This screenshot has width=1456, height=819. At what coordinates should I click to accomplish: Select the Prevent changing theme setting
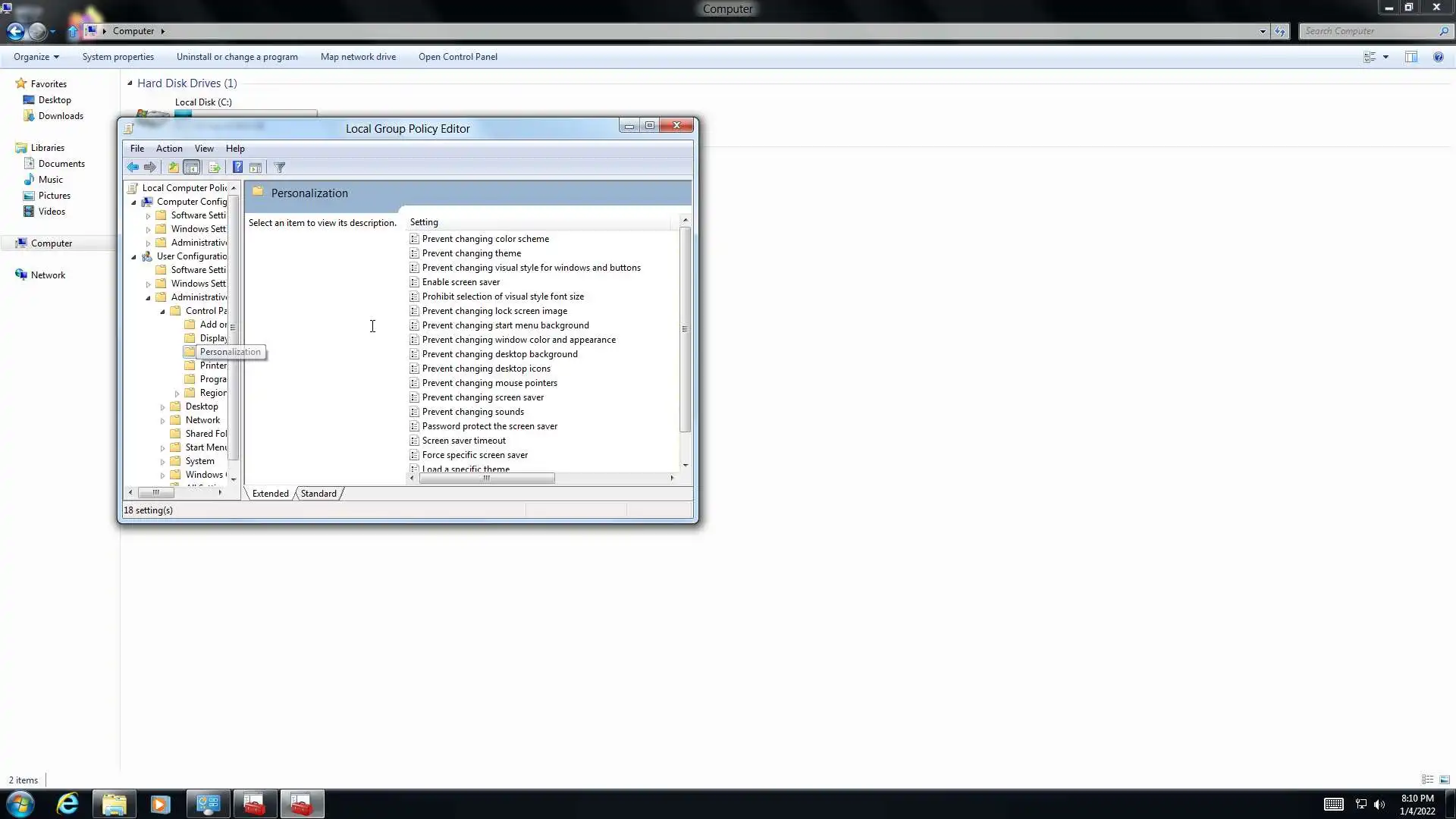tap(471, 253)
